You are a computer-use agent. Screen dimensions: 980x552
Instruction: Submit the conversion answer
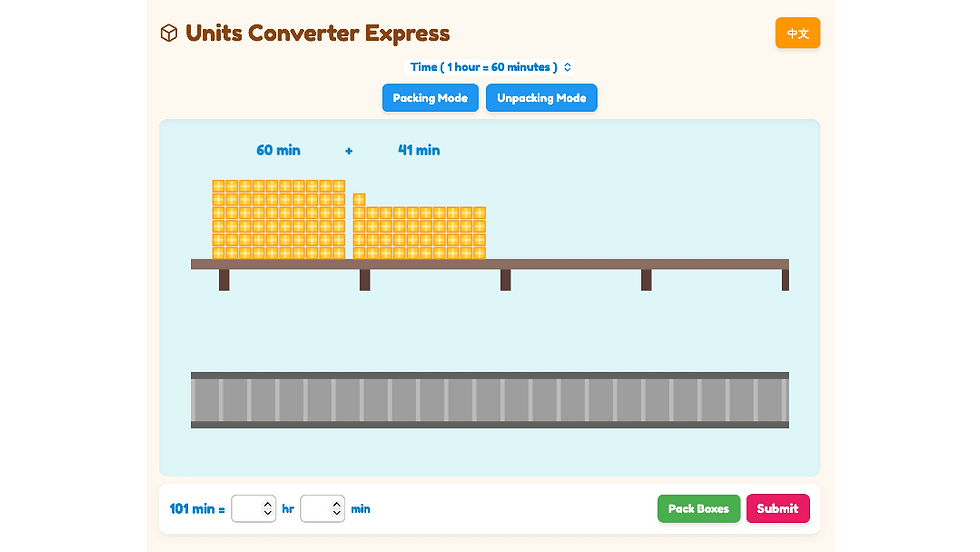[777, 509]
